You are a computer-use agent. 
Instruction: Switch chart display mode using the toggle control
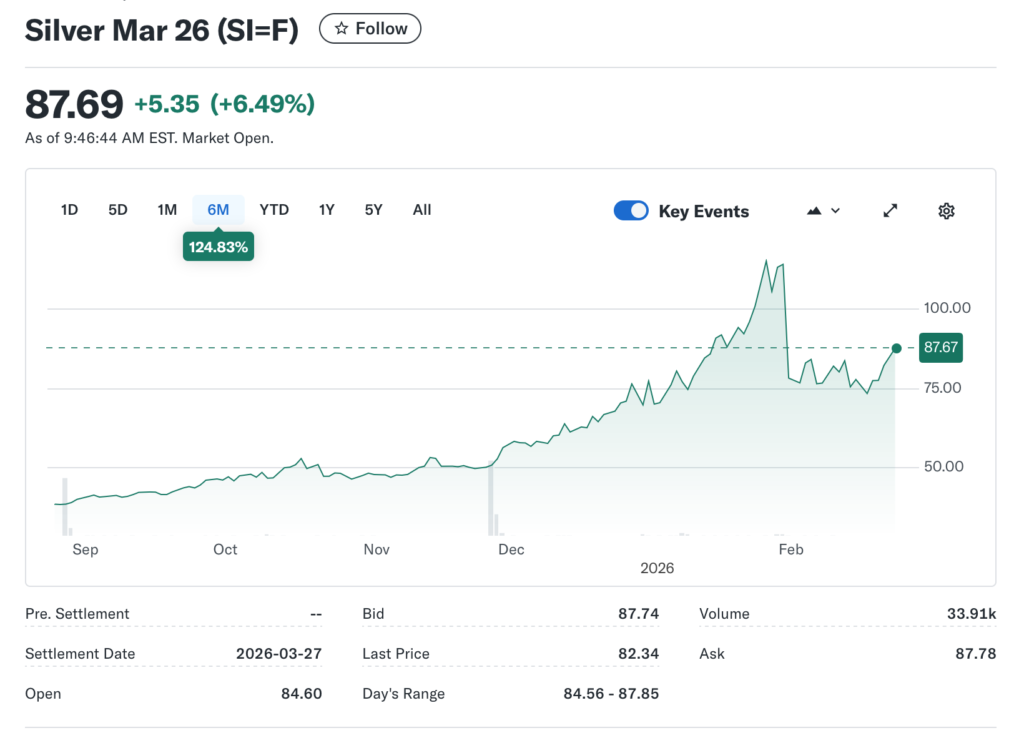click(x=631, y=211)
